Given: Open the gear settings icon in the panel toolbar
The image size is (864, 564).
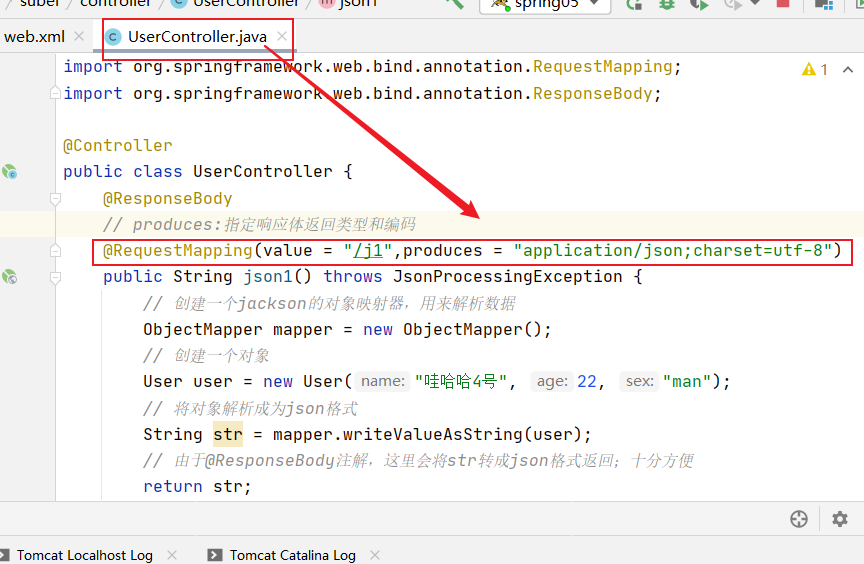Looking at the screenshot, I should [840, 519].
